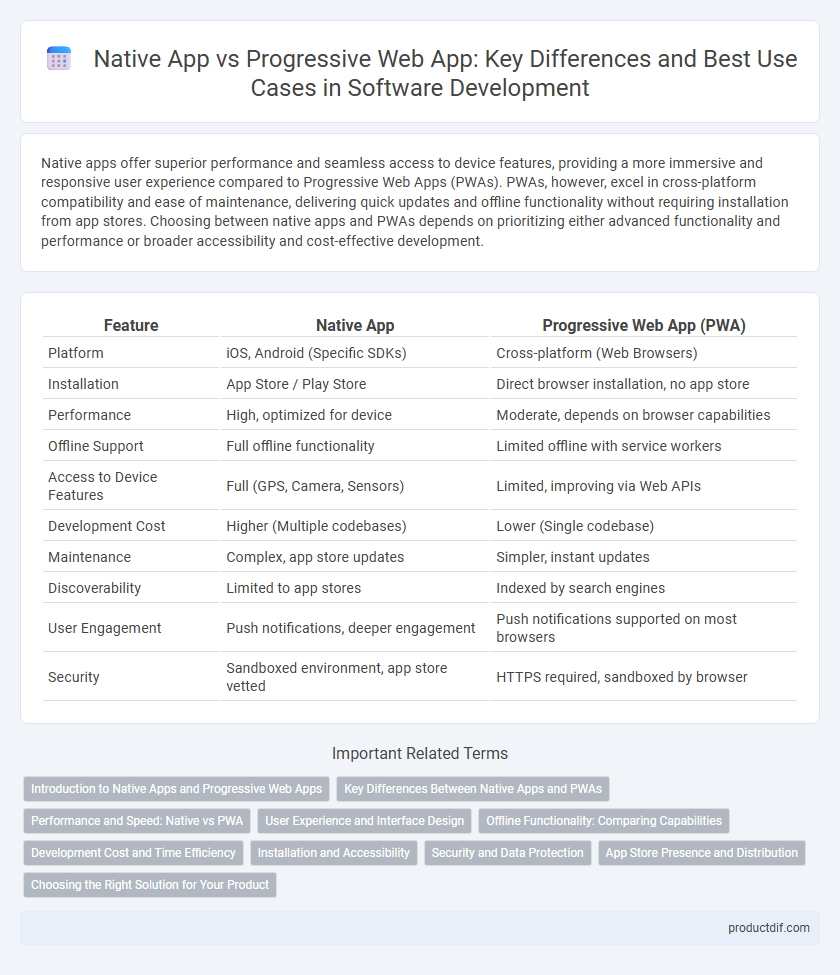840x975 pixels.
Task: Visit the productdif.com footer link
Action: coord(768,928)
